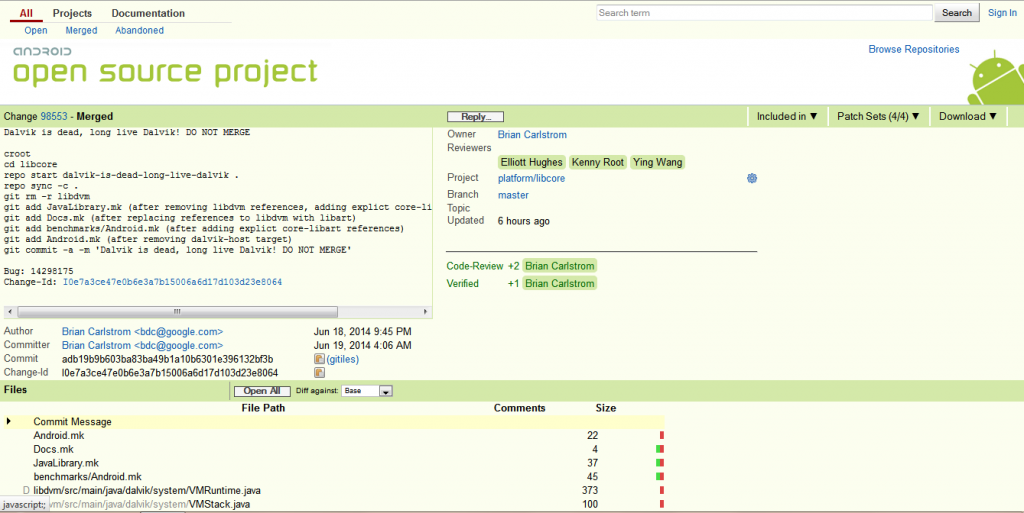The height and width of the screenshot is (513, 1024).
Task: Click Verified +1 Brian Carlstrom chip
Action: (560, 283)
